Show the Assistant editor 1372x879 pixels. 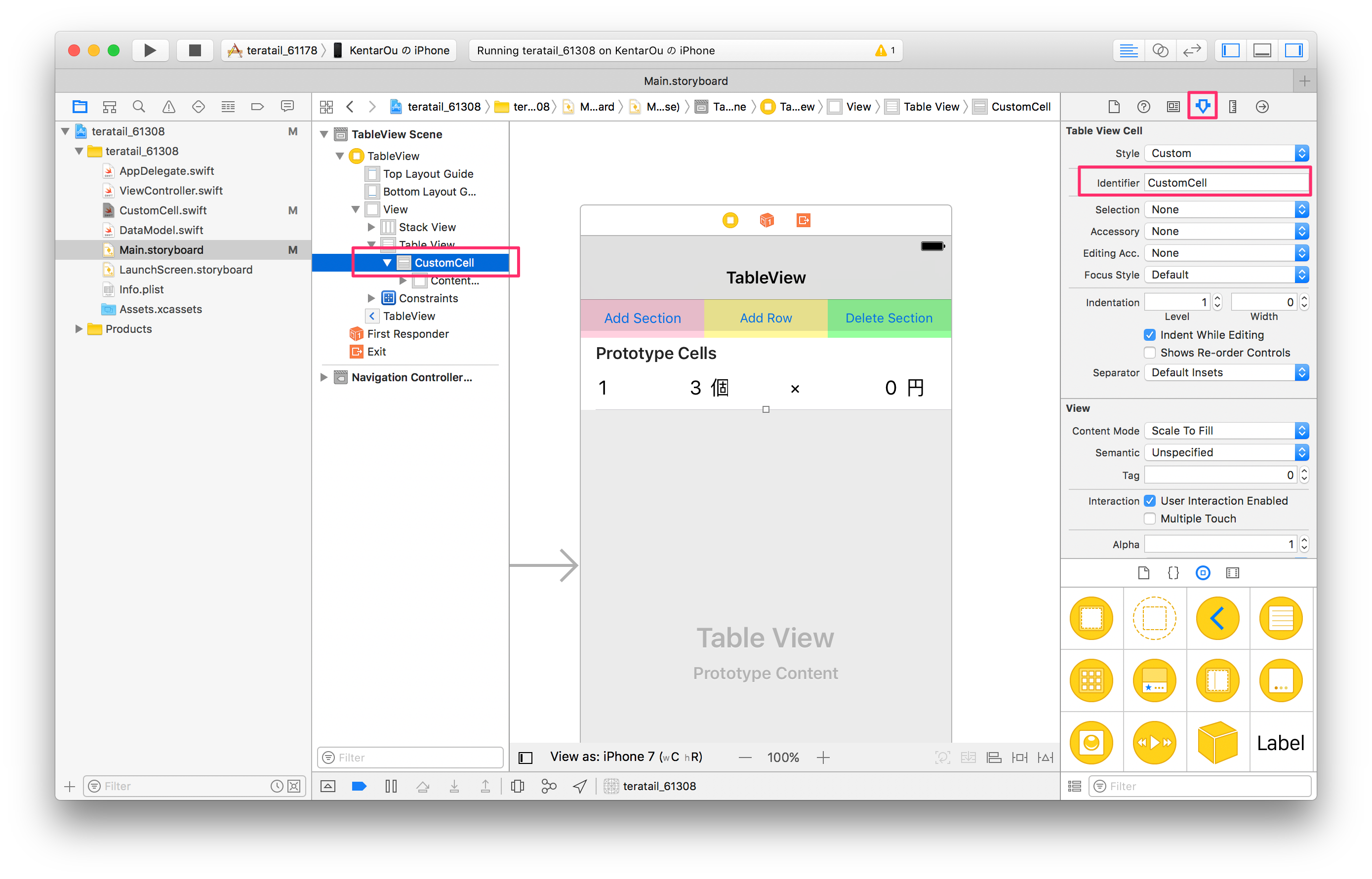pyautogui.click(x=1160, y=50)
